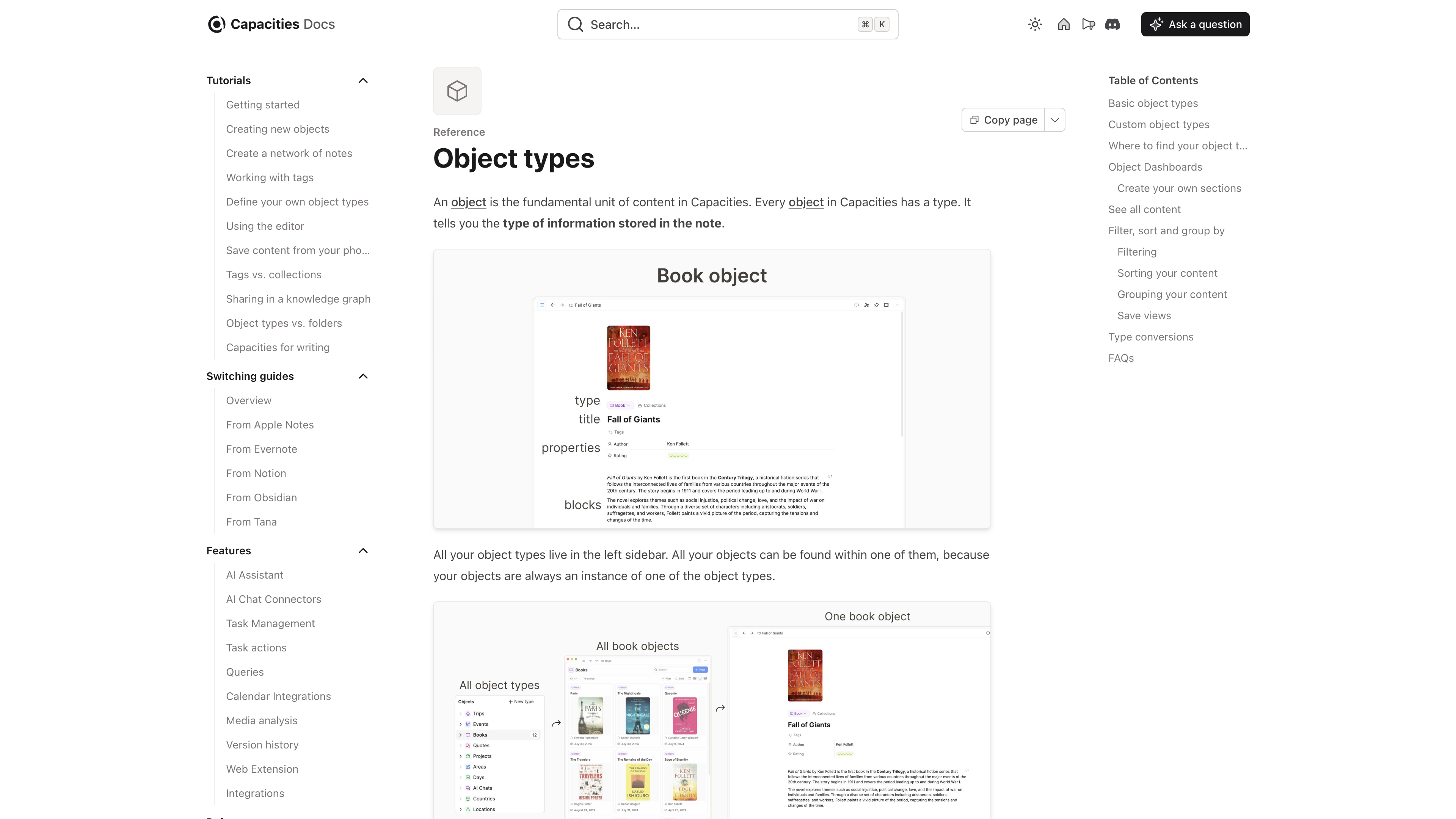Open Define your own object types
This screenshot has height=819, width=1456.
297,202
